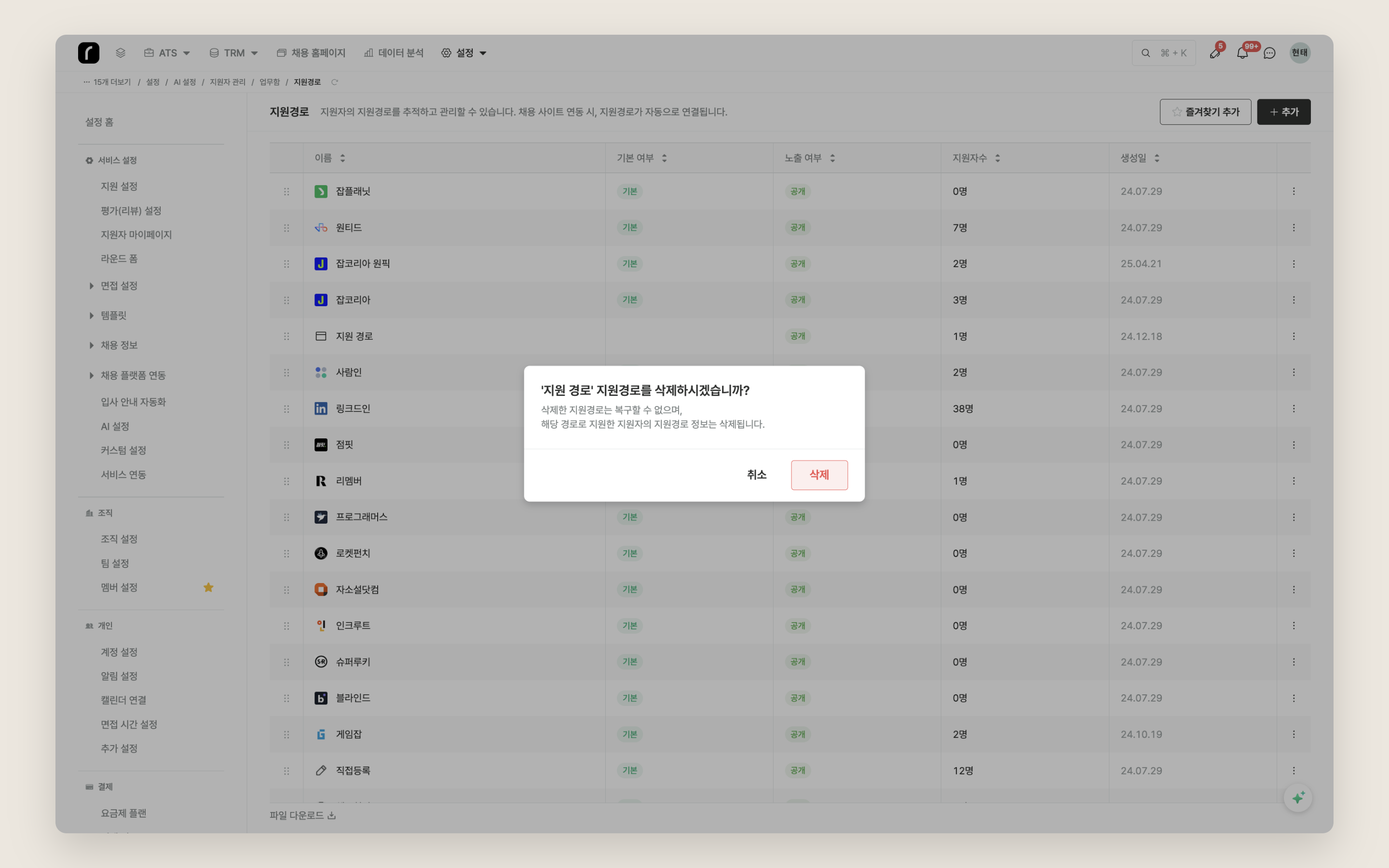The height and width of the screenshot is (868, 1389).
Task: Expand the 면접 설정 tree item
Action: [91, 286]
